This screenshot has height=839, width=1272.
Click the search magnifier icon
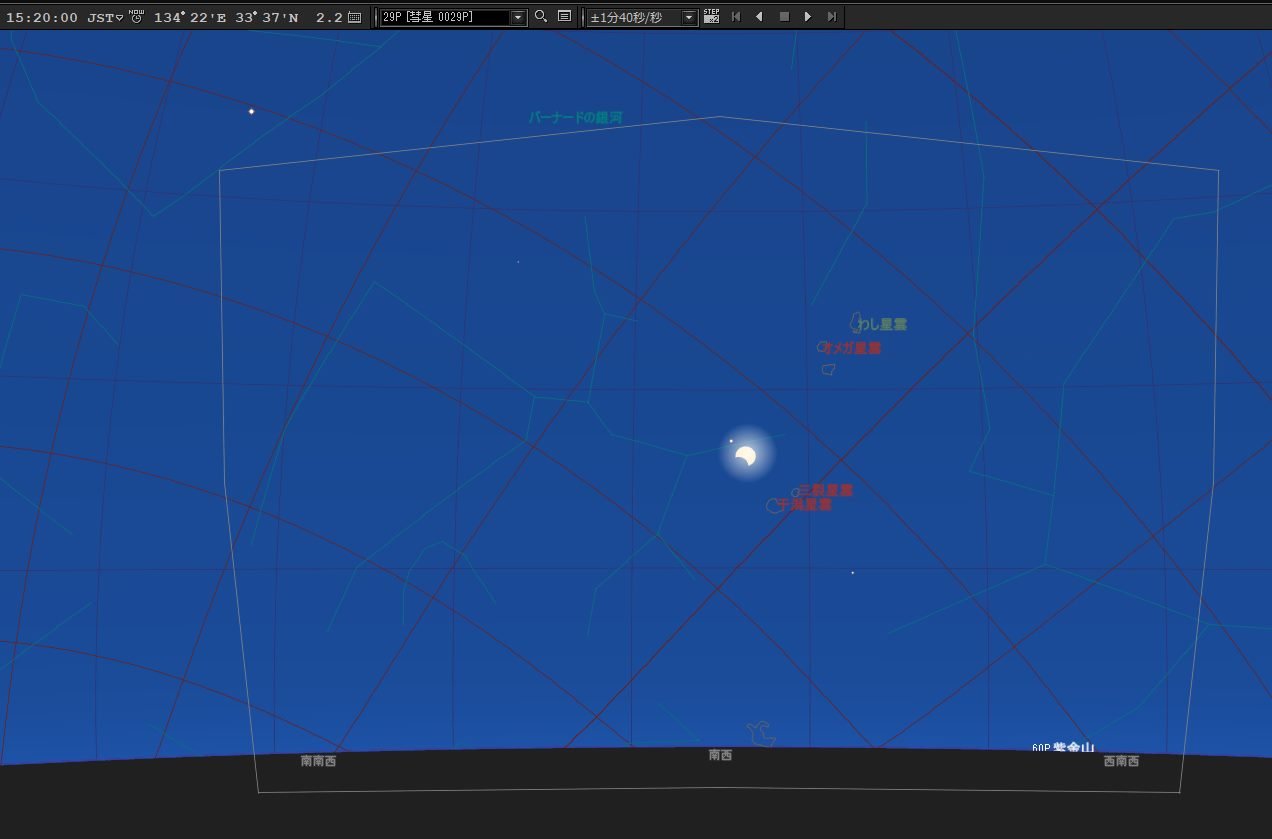point(541,16)
